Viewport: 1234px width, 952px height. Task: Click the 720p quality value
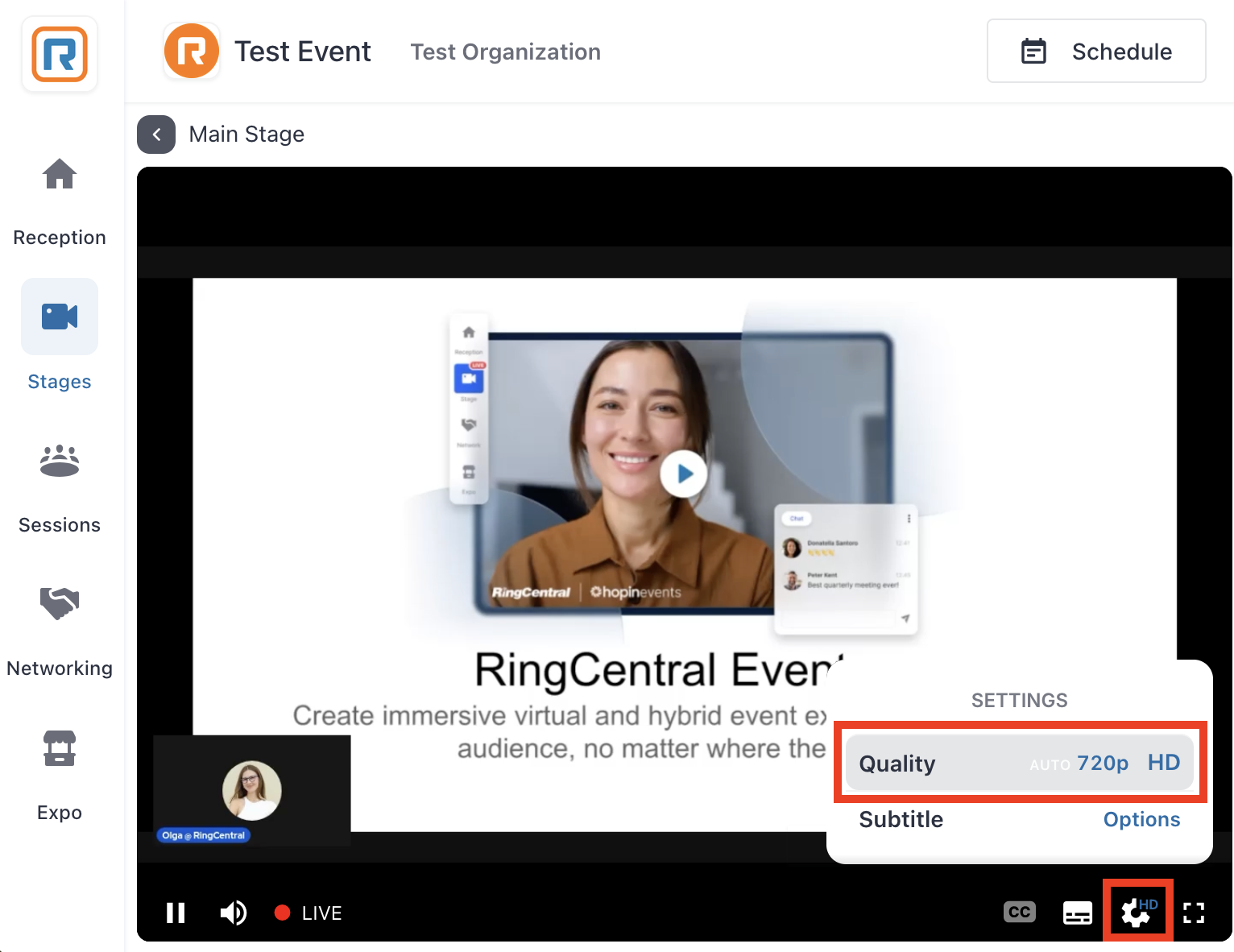coord(1103,763)
